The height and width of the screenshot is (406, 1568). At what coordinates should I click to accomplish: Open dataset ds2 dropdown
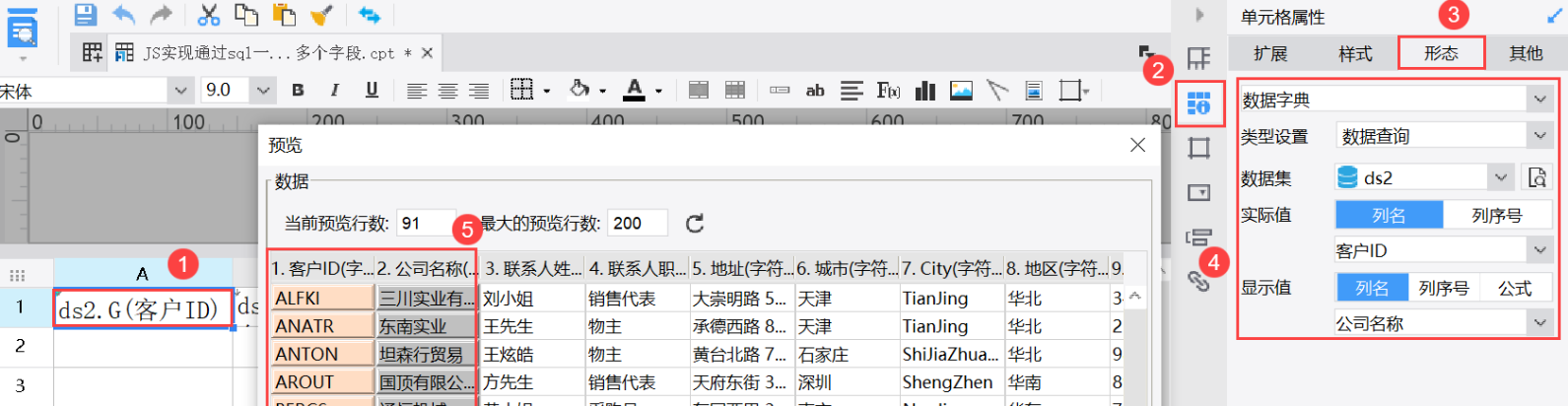coord(1500,177)
